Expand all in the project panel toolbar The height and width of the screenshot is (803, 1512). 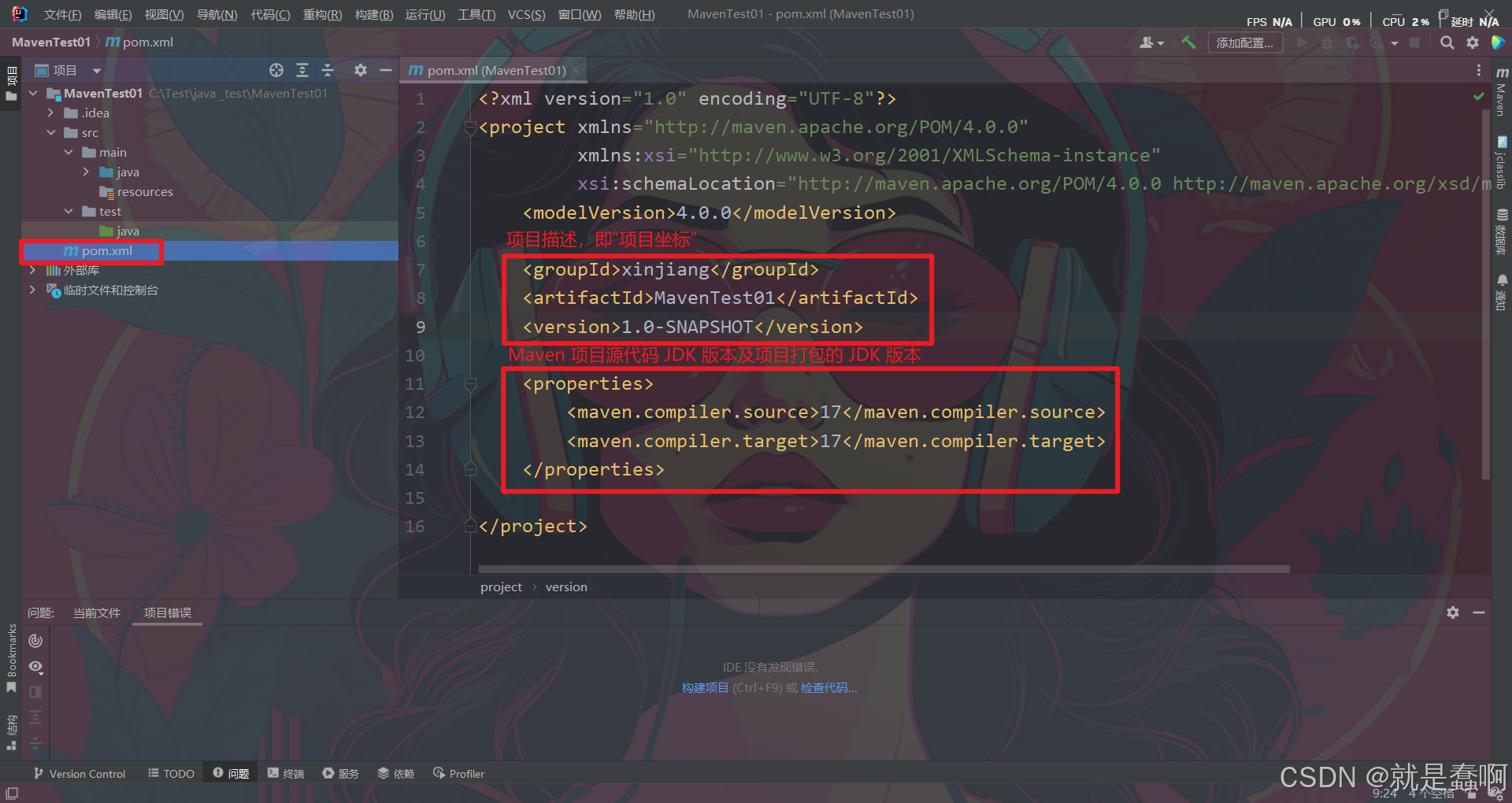tap(302, 70)
